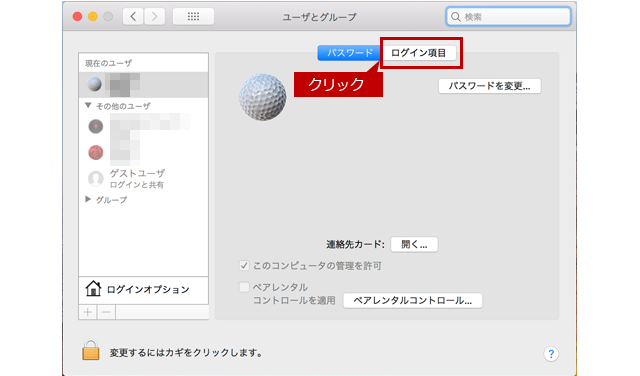This screenshot has width=640, height=376.
Task: Show all preferences with the grid icon
Action: (193, 16)
